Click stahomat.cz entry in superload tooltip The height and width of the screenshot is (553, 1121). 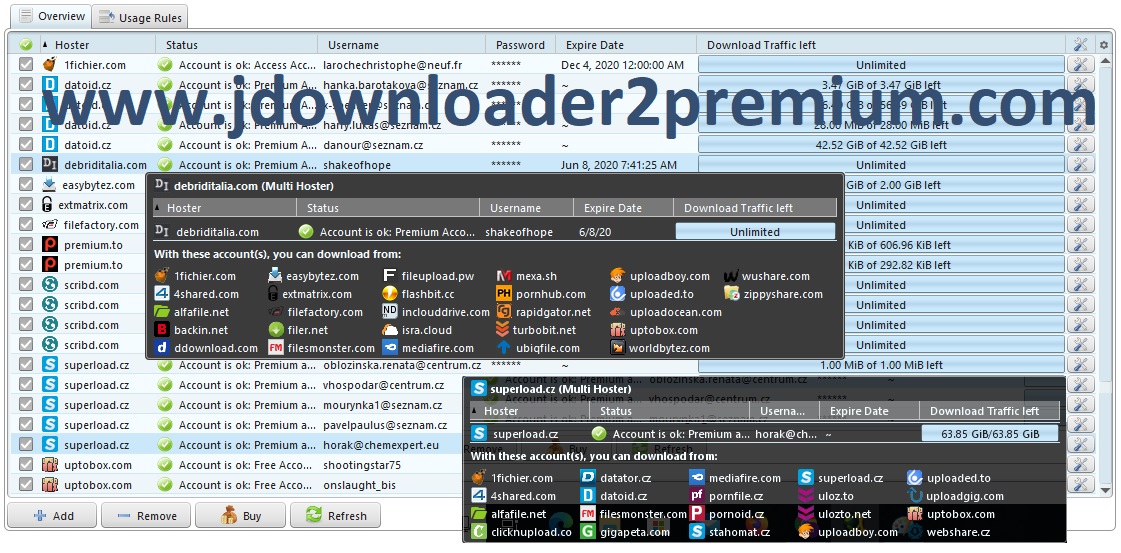(730, 532)
